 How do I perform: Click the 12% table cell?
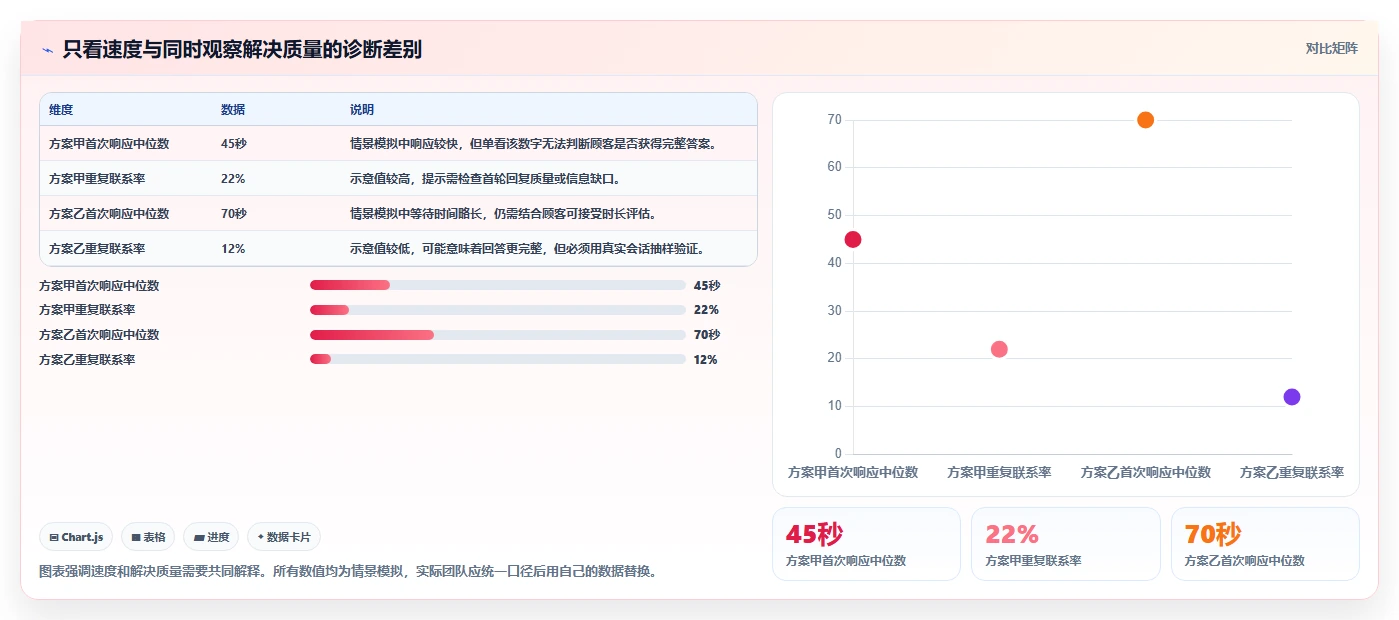click(x=233, y=249)
